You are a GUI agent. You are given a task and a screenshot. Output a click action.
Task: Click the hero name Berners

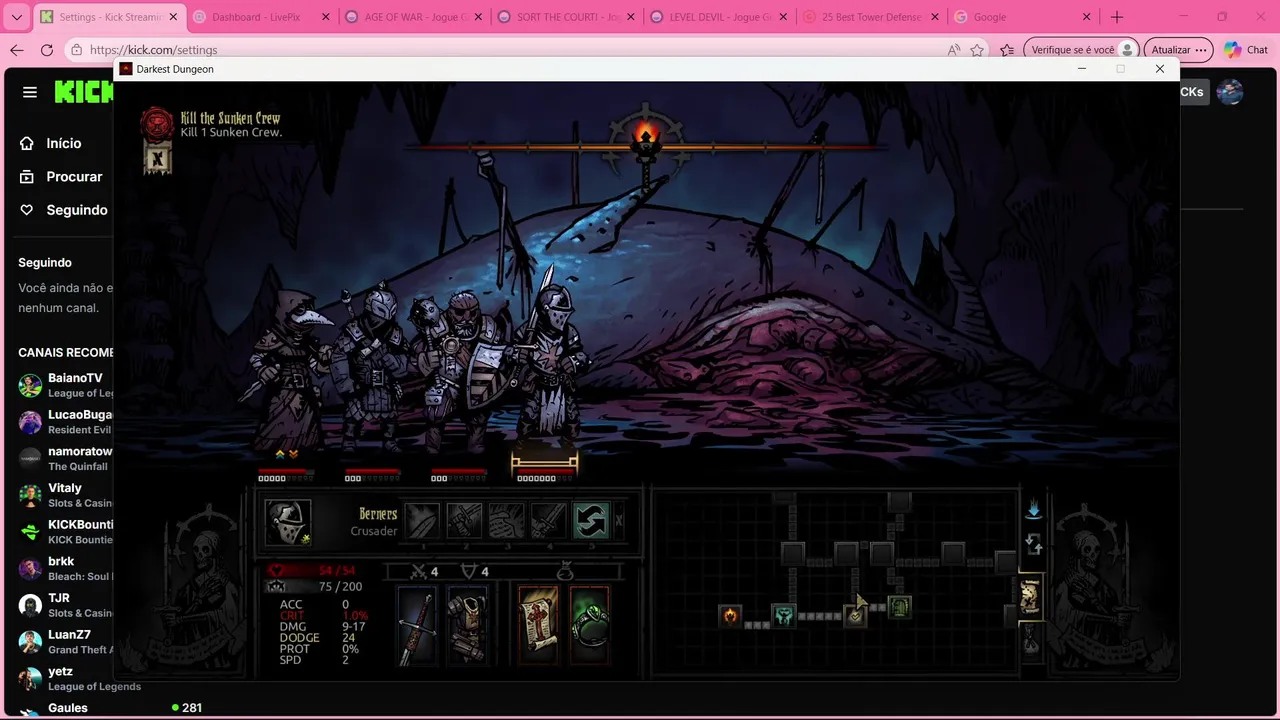pyautogui.click(x=378, y=514)
